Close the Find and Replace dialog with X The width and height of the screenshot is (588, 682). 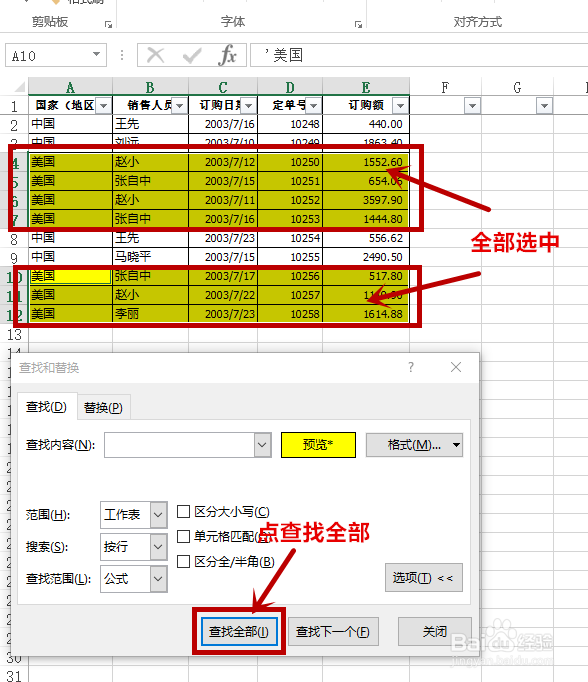point(456,367)
